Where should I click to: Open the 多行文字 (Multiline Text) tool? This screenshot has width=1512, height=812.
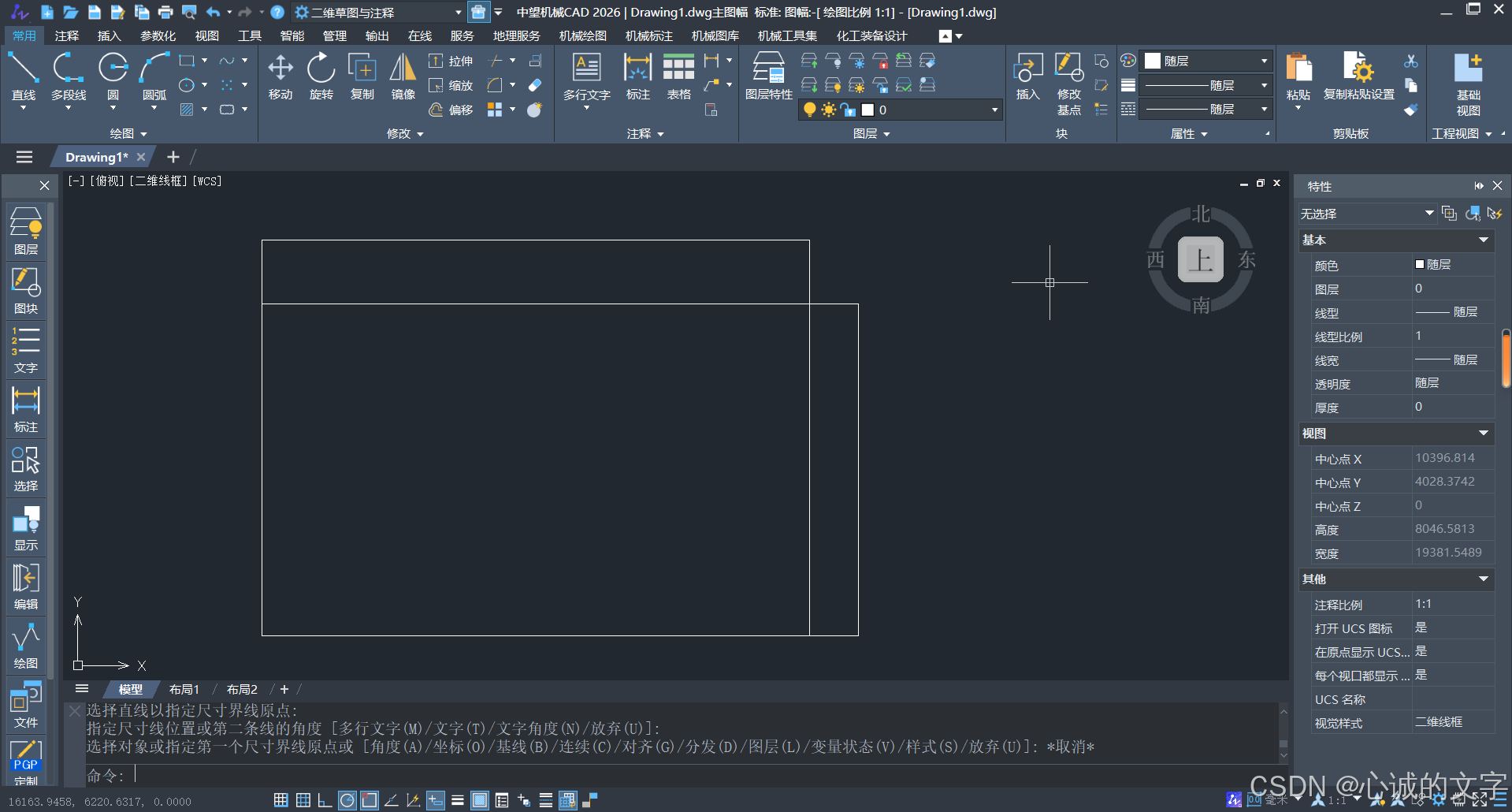click(x=585, y=75)
